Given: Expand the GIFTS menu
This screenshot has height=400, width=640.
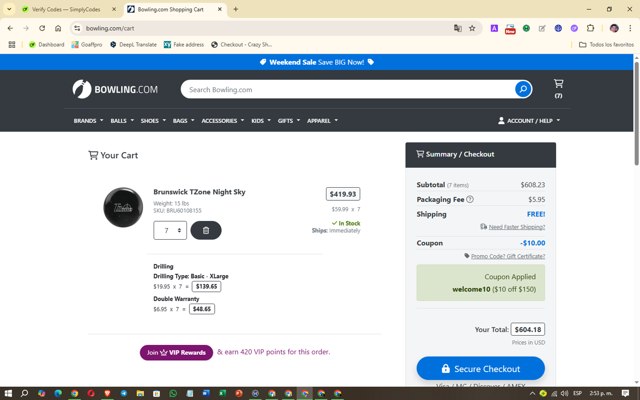Looking at the screenshot, I should pos(289,121).
